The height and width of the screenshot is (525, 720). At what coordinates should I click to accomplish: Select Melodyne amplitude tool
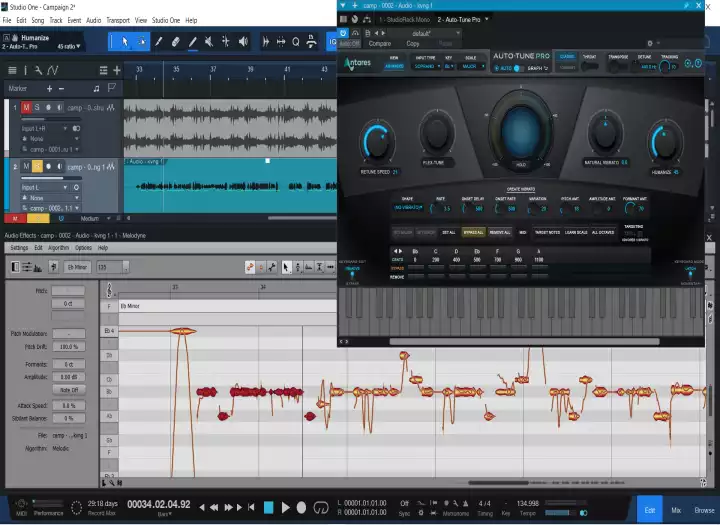tap(319, 267)
